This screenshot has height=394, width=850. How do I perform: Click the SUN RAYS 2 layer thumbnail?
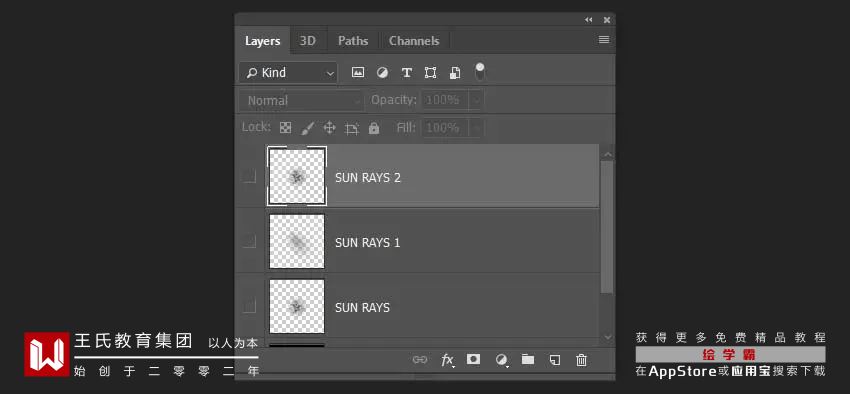(x=297, y=176)
